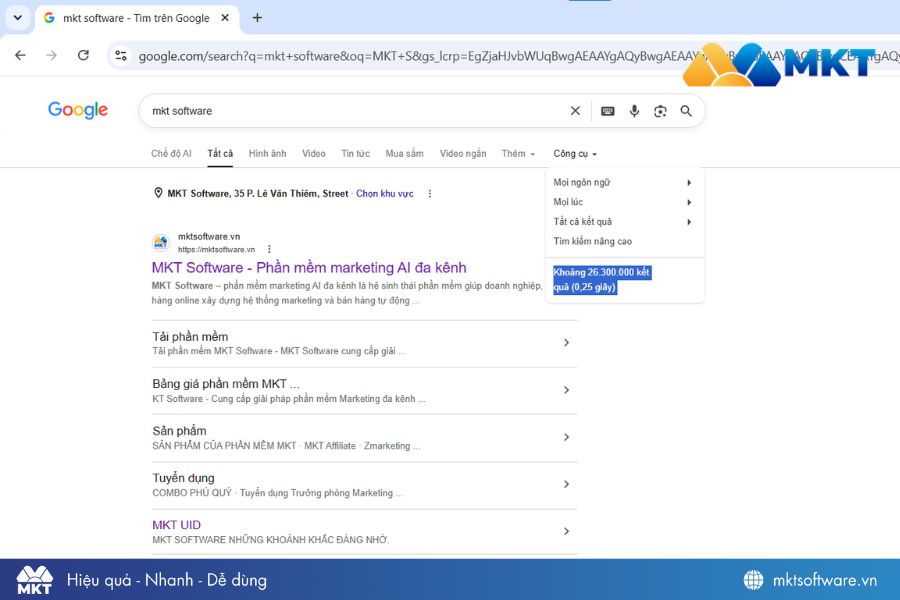Expand the 'Thêm' dropdown
This screenshot has height=600, width=900.
(x=518, y=153)
